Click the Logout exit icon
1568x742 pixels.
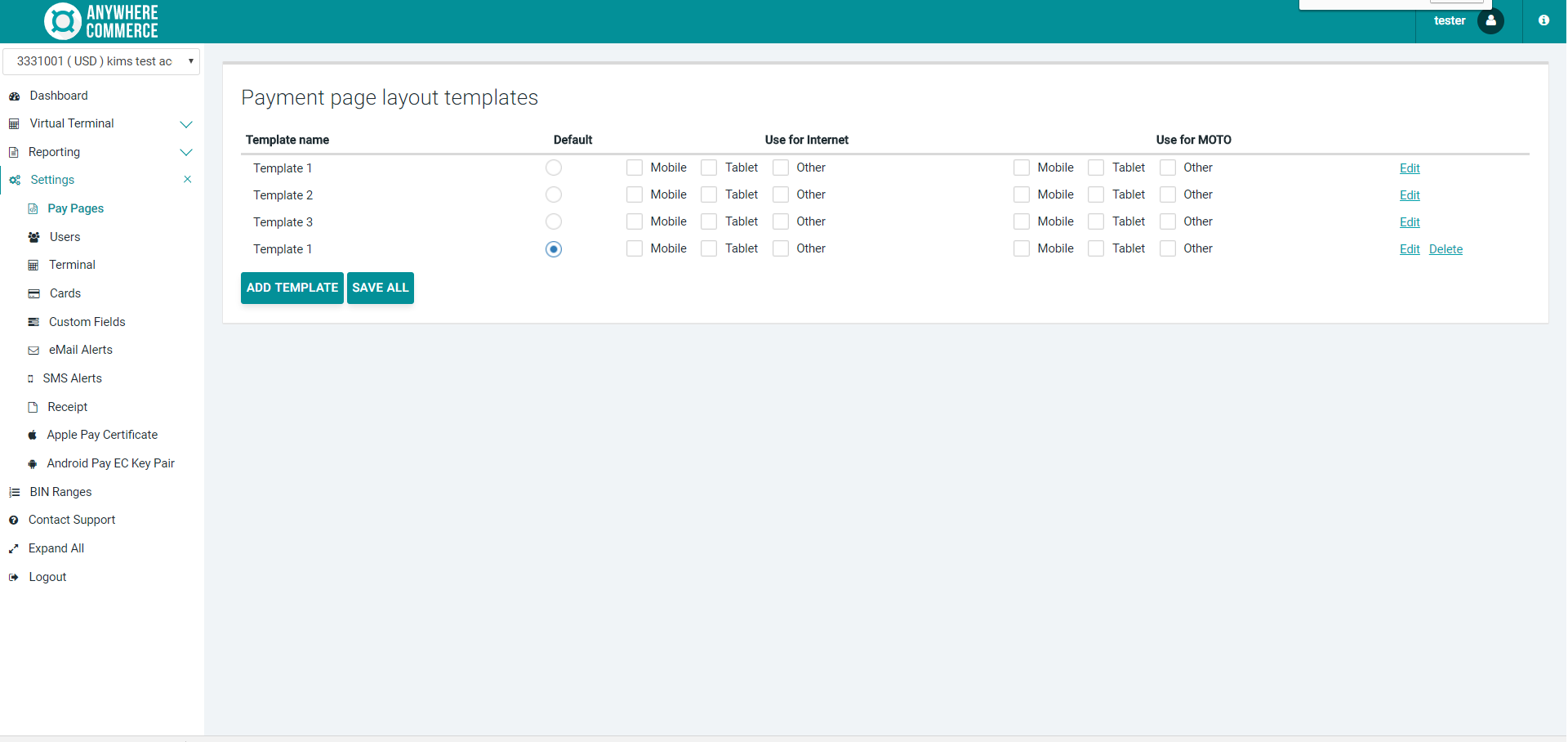click(x=13, y=578)
